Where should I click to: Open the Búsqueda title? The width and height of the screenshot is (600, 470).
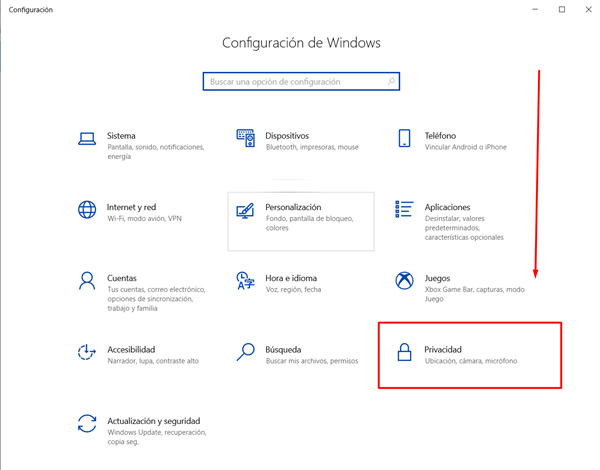point(283,349)
